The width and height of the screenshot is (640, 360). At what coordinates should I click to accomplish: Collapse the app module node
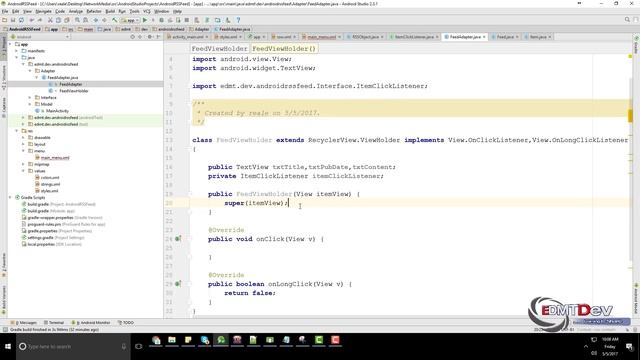point(10,44)
